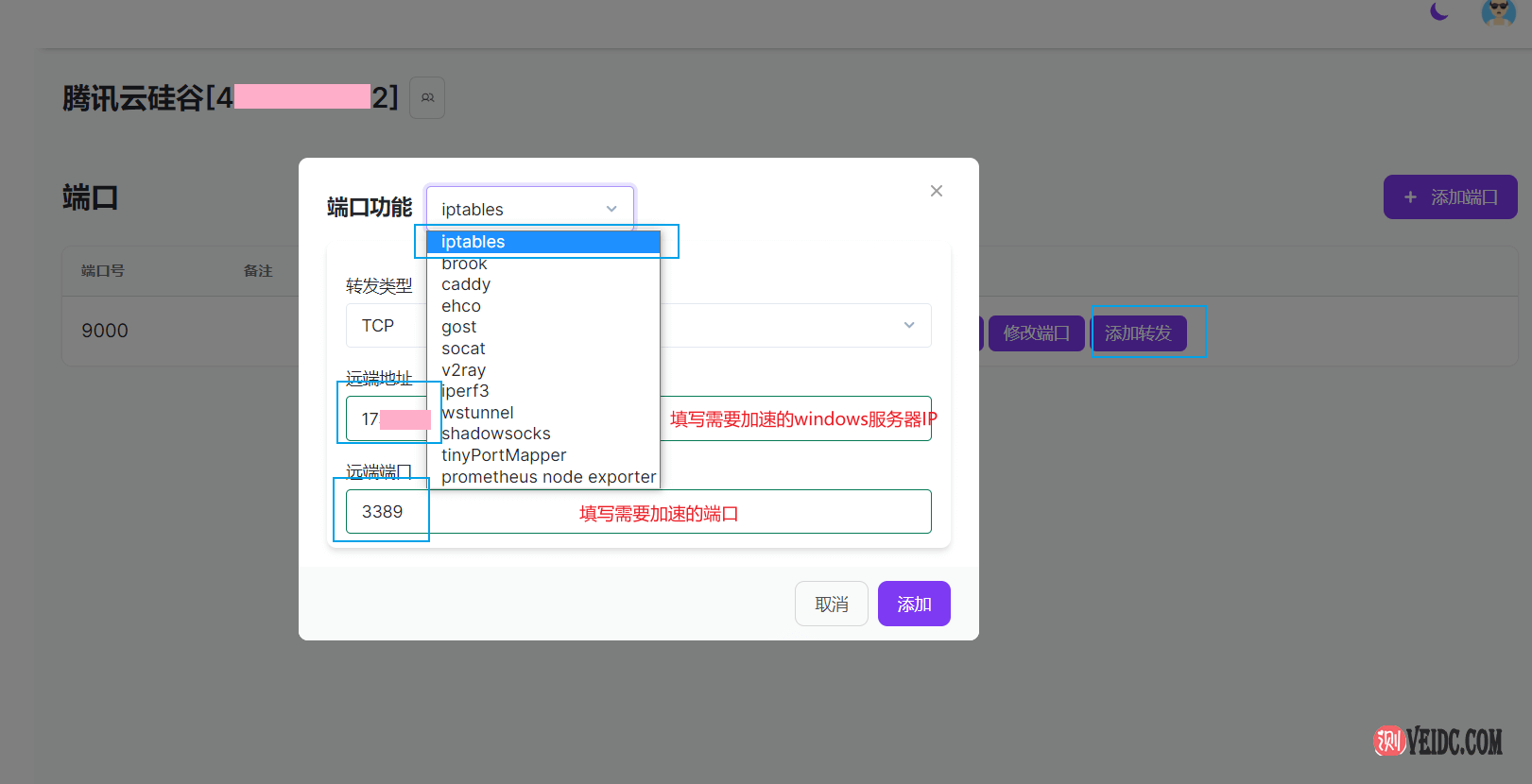
Task: Choose shadowsocks in the list
Action: click(x=496, y=434)
